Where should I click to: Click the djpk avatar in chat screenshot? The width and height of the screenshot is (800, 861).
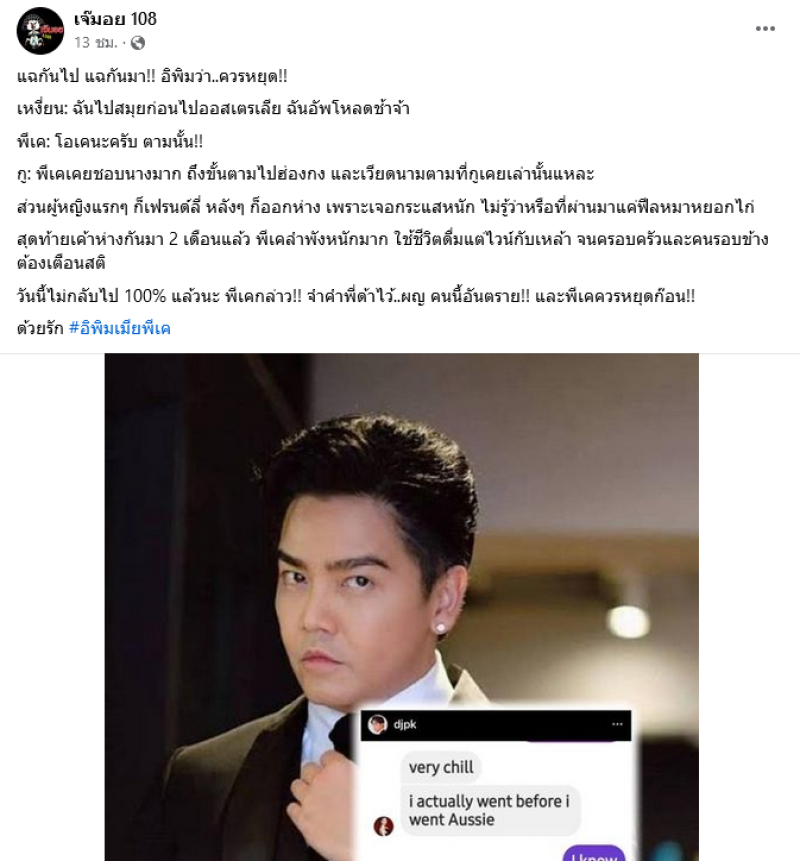pyautogui.click(x=378, y=725)
